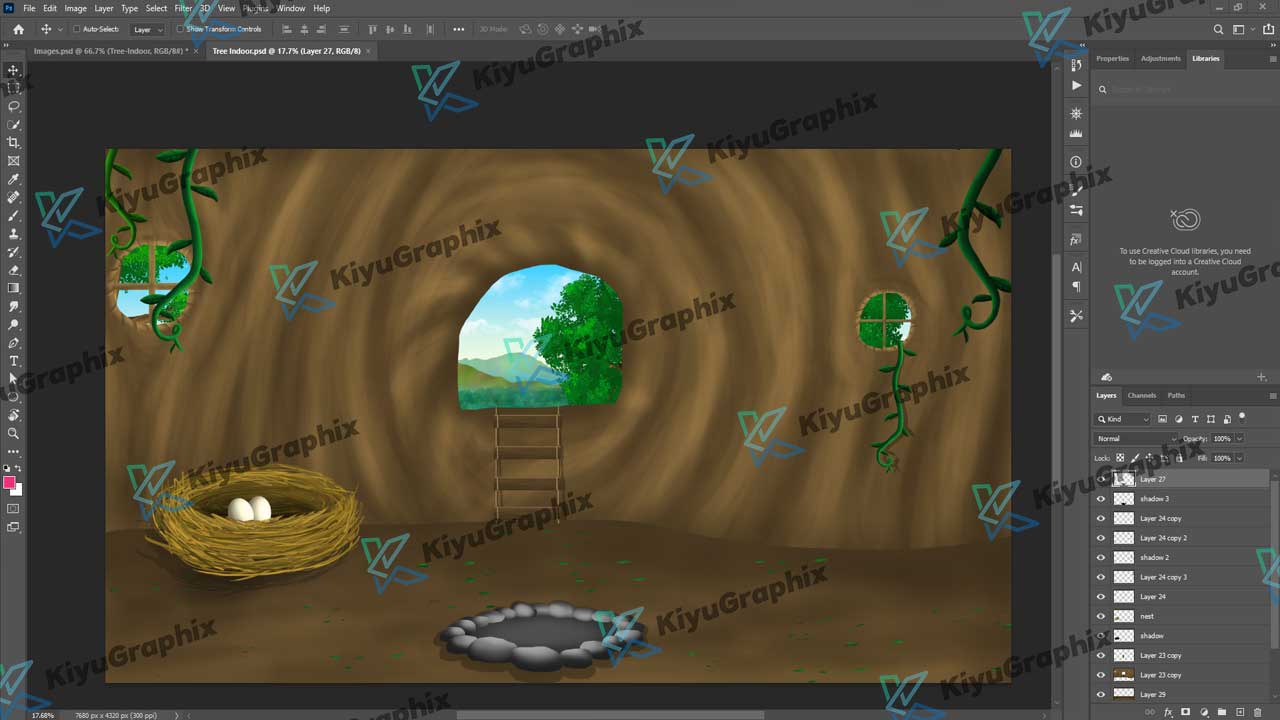This screenshot has width=1280, height=720.
Task: Click the pink foreground color swatch
Action: 10,483
